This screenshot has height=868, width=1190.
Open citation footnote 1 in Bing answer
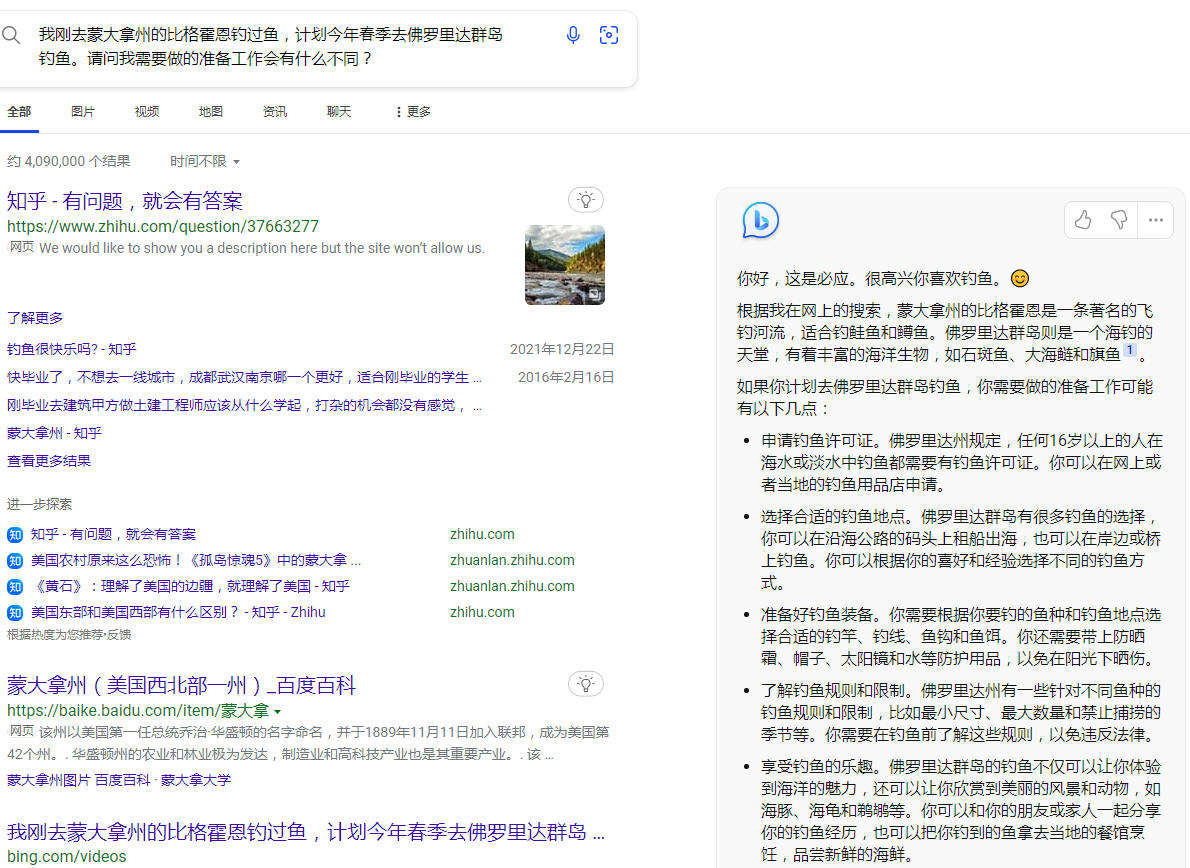pos(1130,351)
